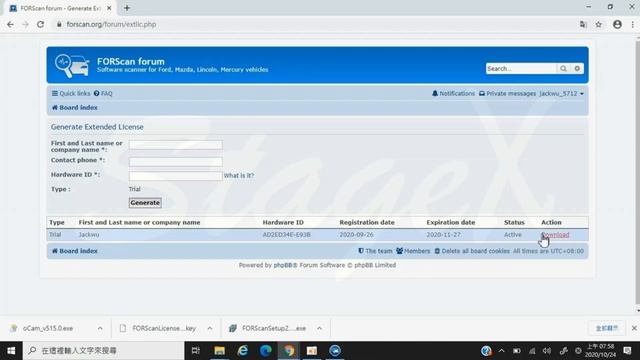Open the translate page icon in address bar
Viewport: 640px width, 360px height.
point(583,24)
